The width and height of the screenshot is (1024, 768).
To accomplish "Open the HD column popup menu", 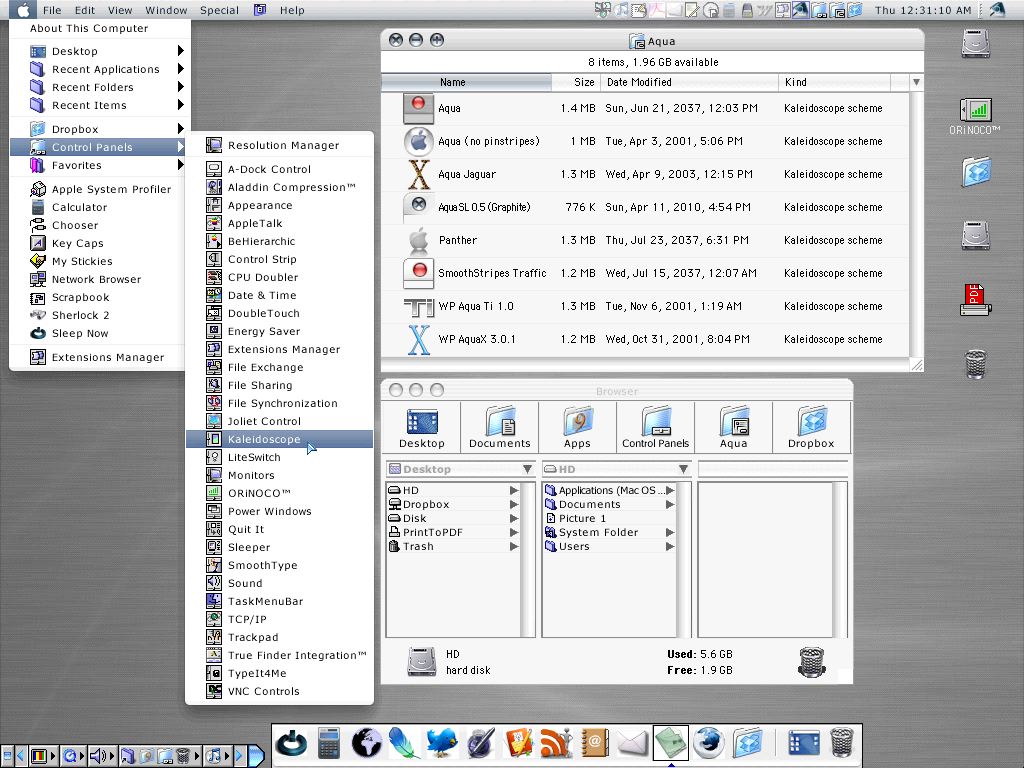I will pos(616,469).
